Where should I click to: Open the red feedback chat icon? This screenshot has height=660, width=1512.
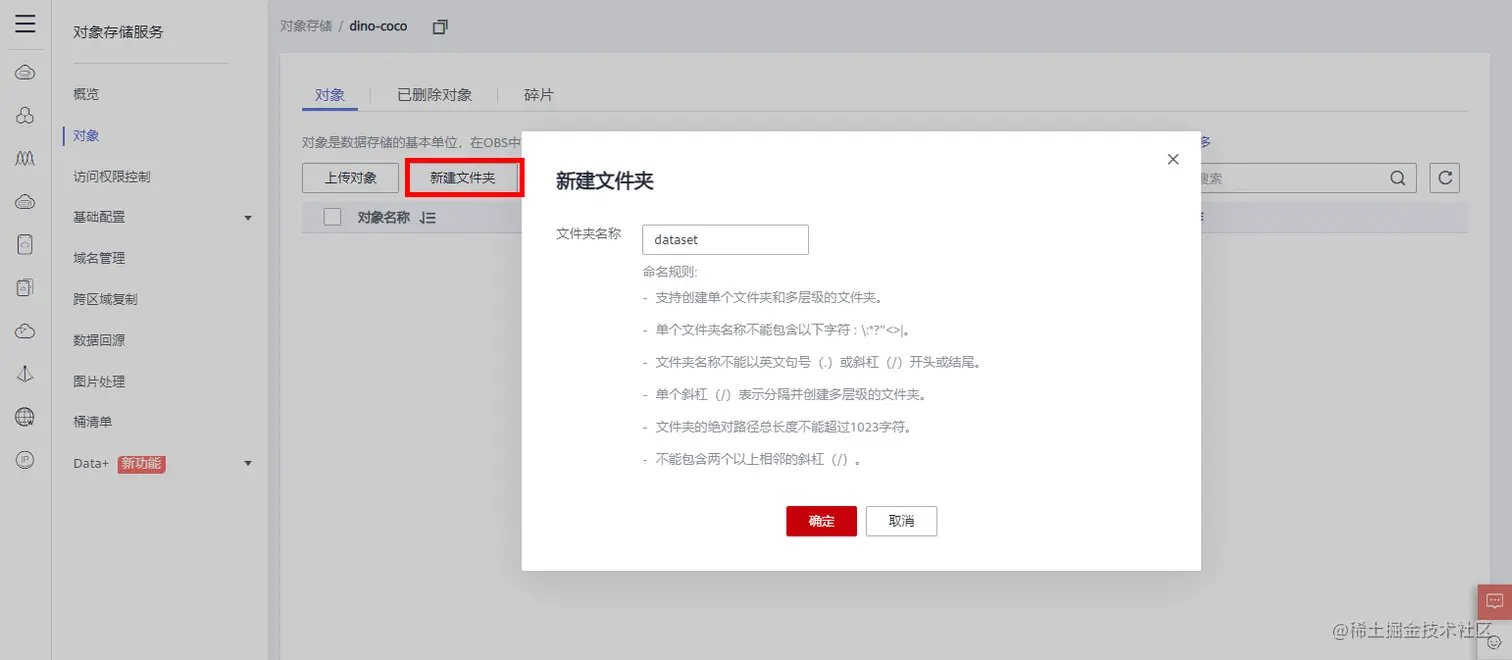(x=1494, y=601)
